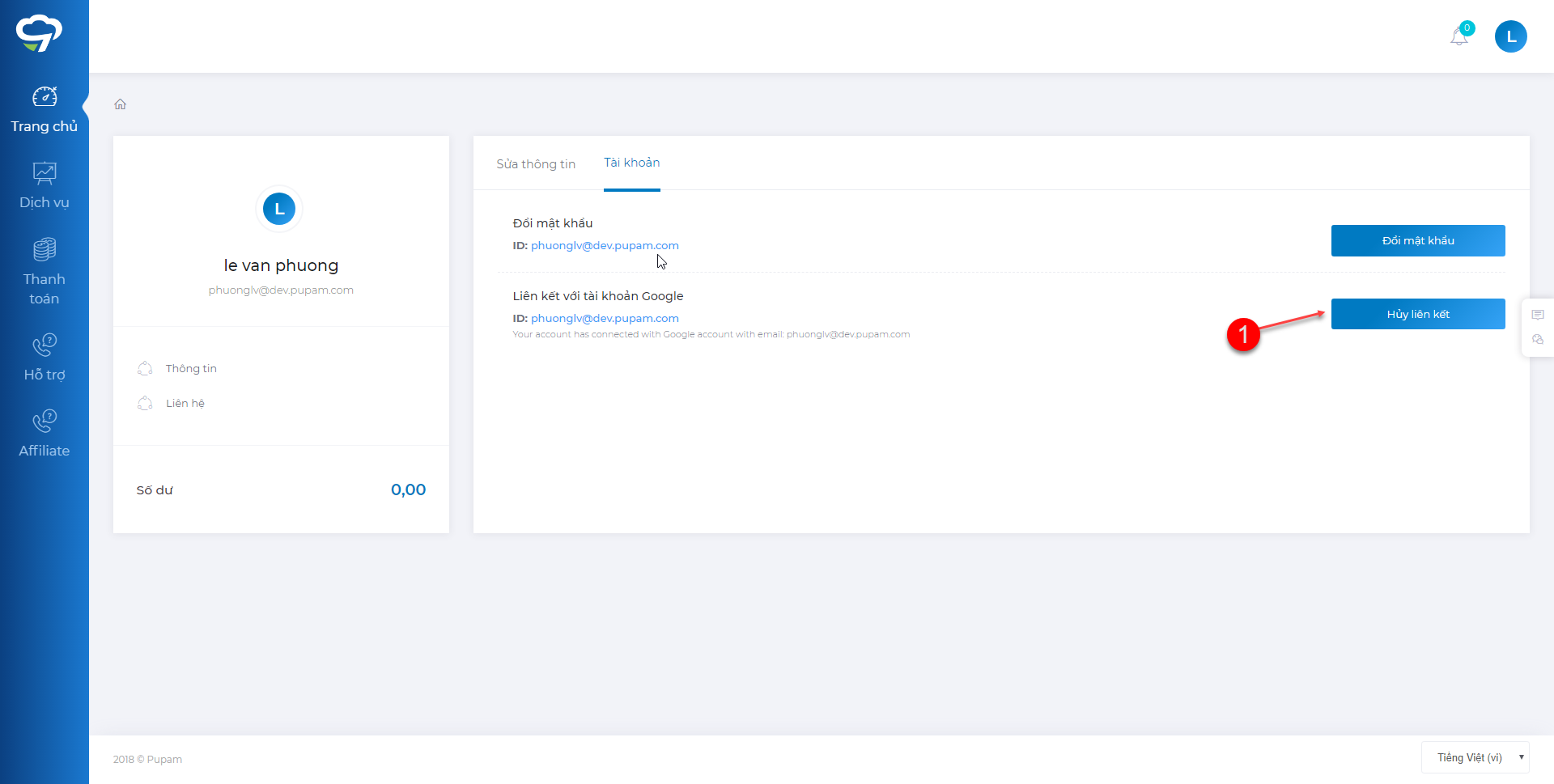Image resolution: width=1554 pixels, height=784 pixels.
Task: Open the Affiliate sidebar icon
Action: coord(45,421)
